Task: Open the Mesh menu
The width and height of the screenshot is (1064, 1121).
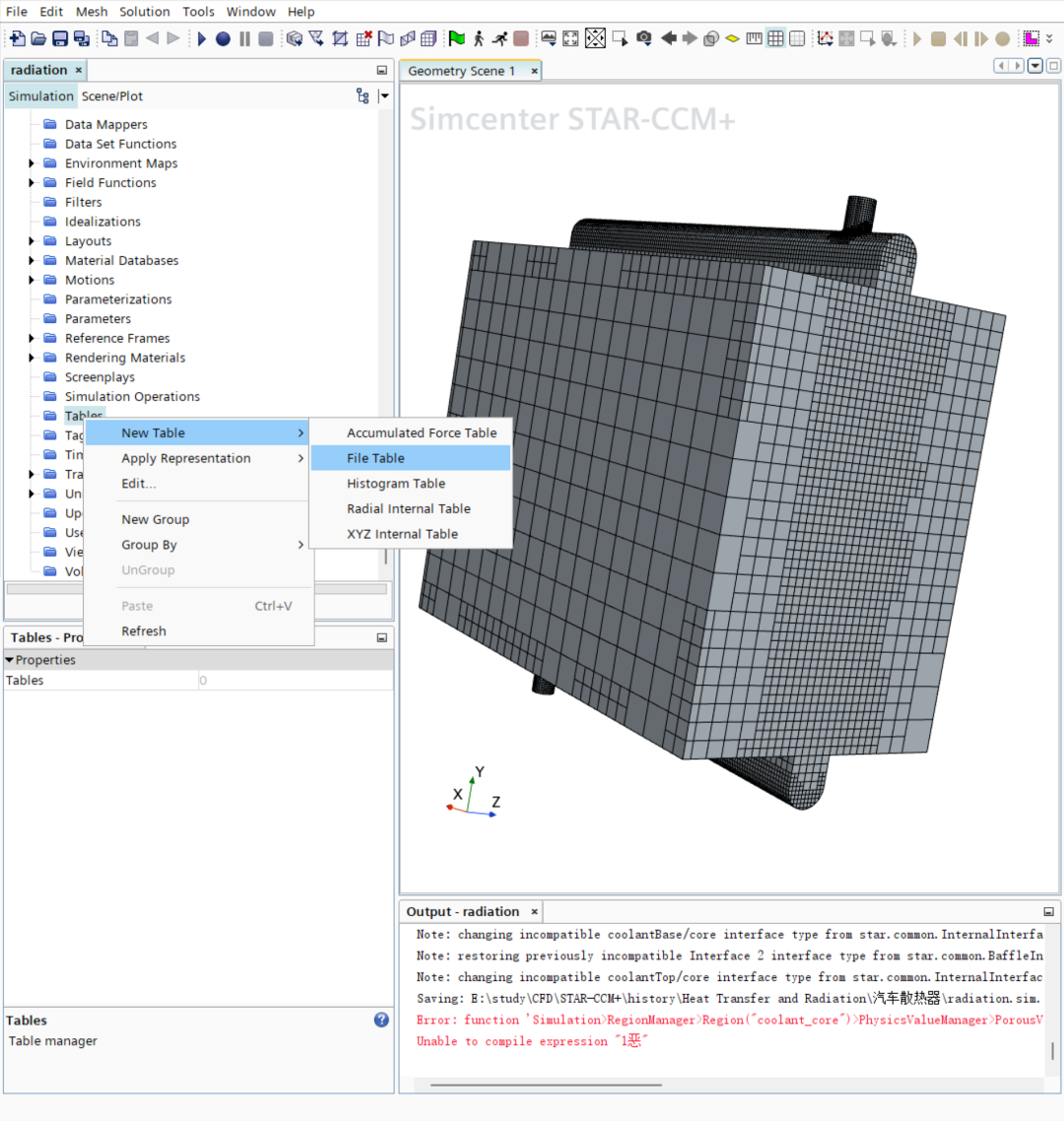Action: pyautogui.click(x=92, y=12)
